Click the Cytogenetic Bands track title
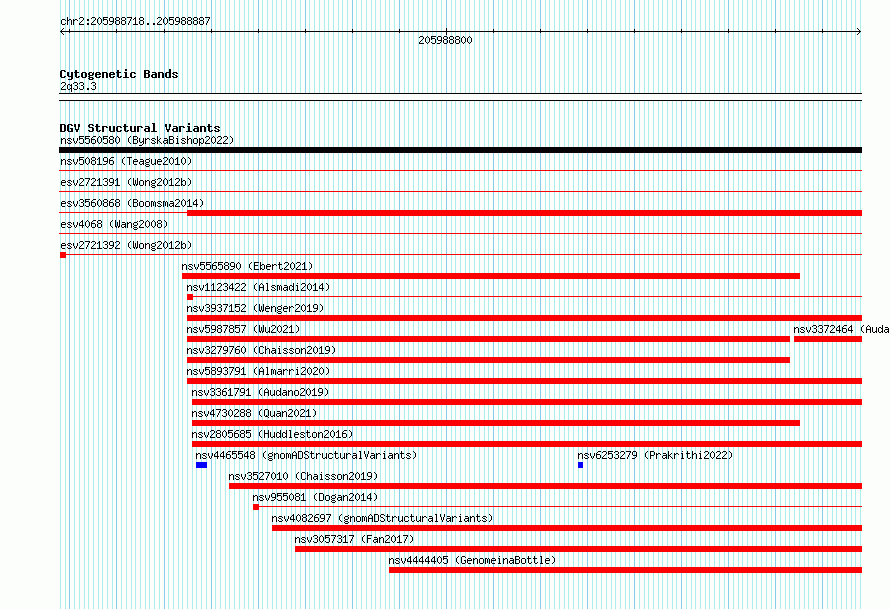 click(x=119, y=74)
